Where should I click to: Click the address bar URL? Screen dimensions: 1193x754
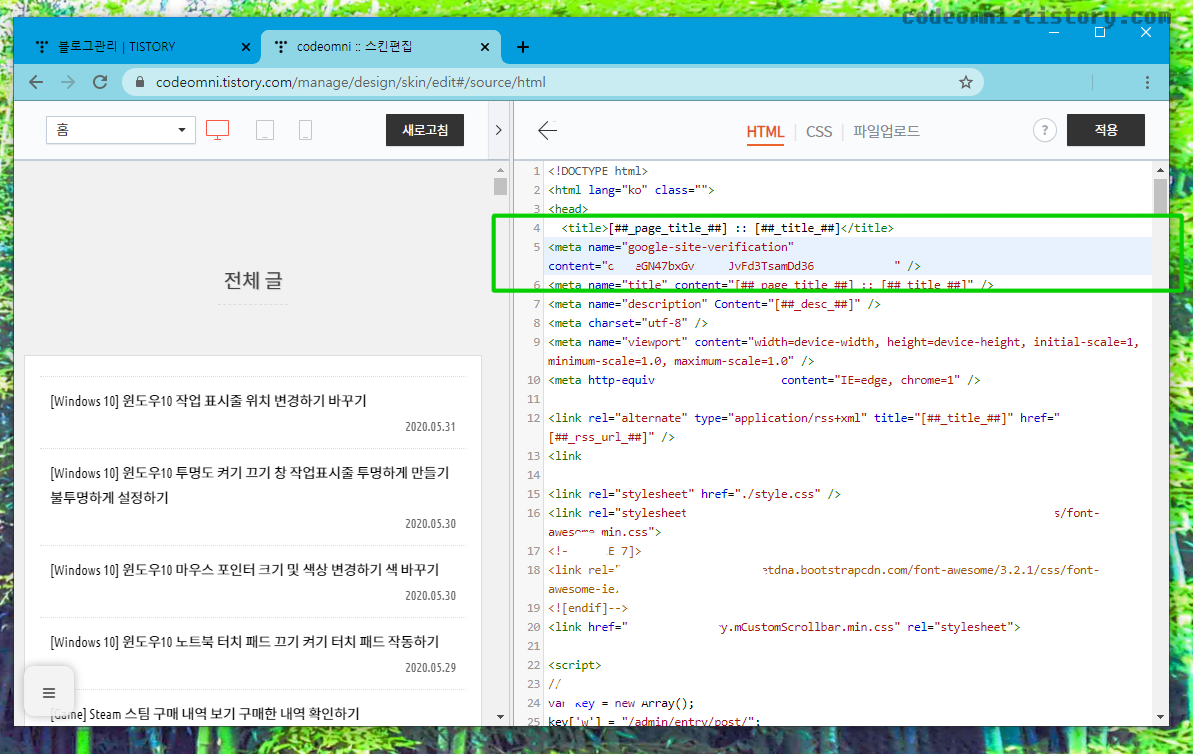(x=350, y=82)
